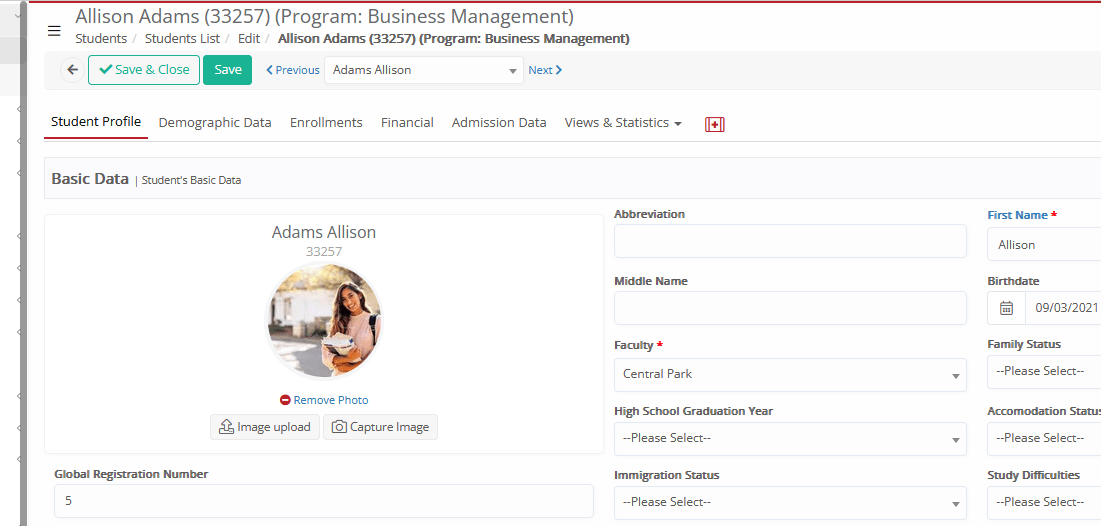Switch to Demographic Data tab
The width and height of the screenshot is (1101, 526).
pyautogui.click(x=215, y=123)
